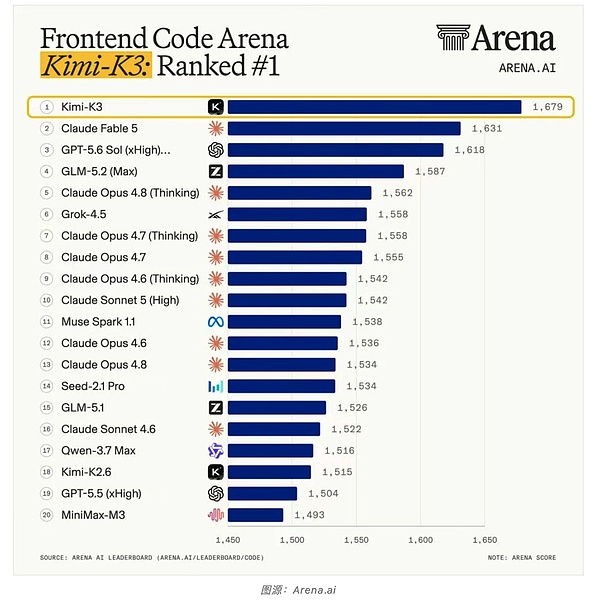Viewport: 600px width, 601px height.
Task: Click the Seed bars logo beside Seed-2.1 Pro
Action: tap(215, 386)
